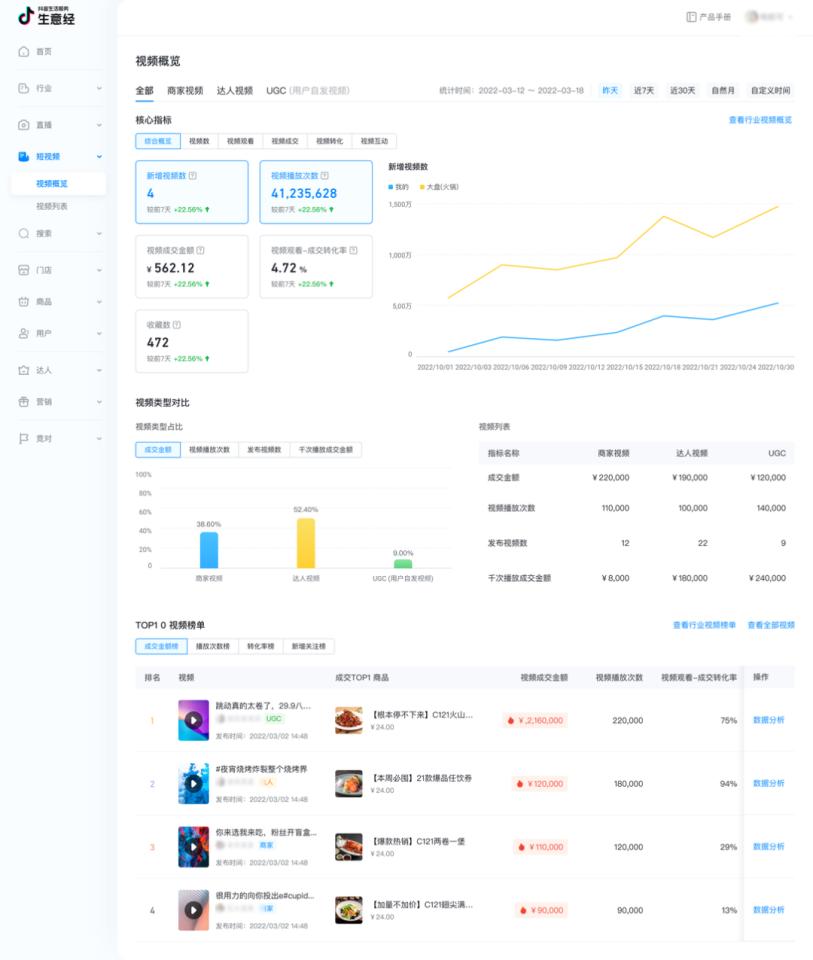813x960 pixels.
Task: Toggle 我的 legend in line chart
Action: tap(398, 187)
